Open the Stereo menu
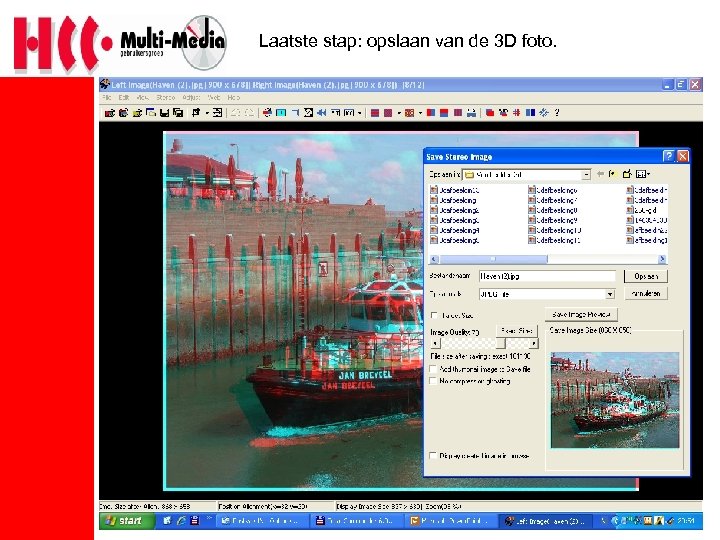Viewport: 720px width, 540px height. click(165, 97)
